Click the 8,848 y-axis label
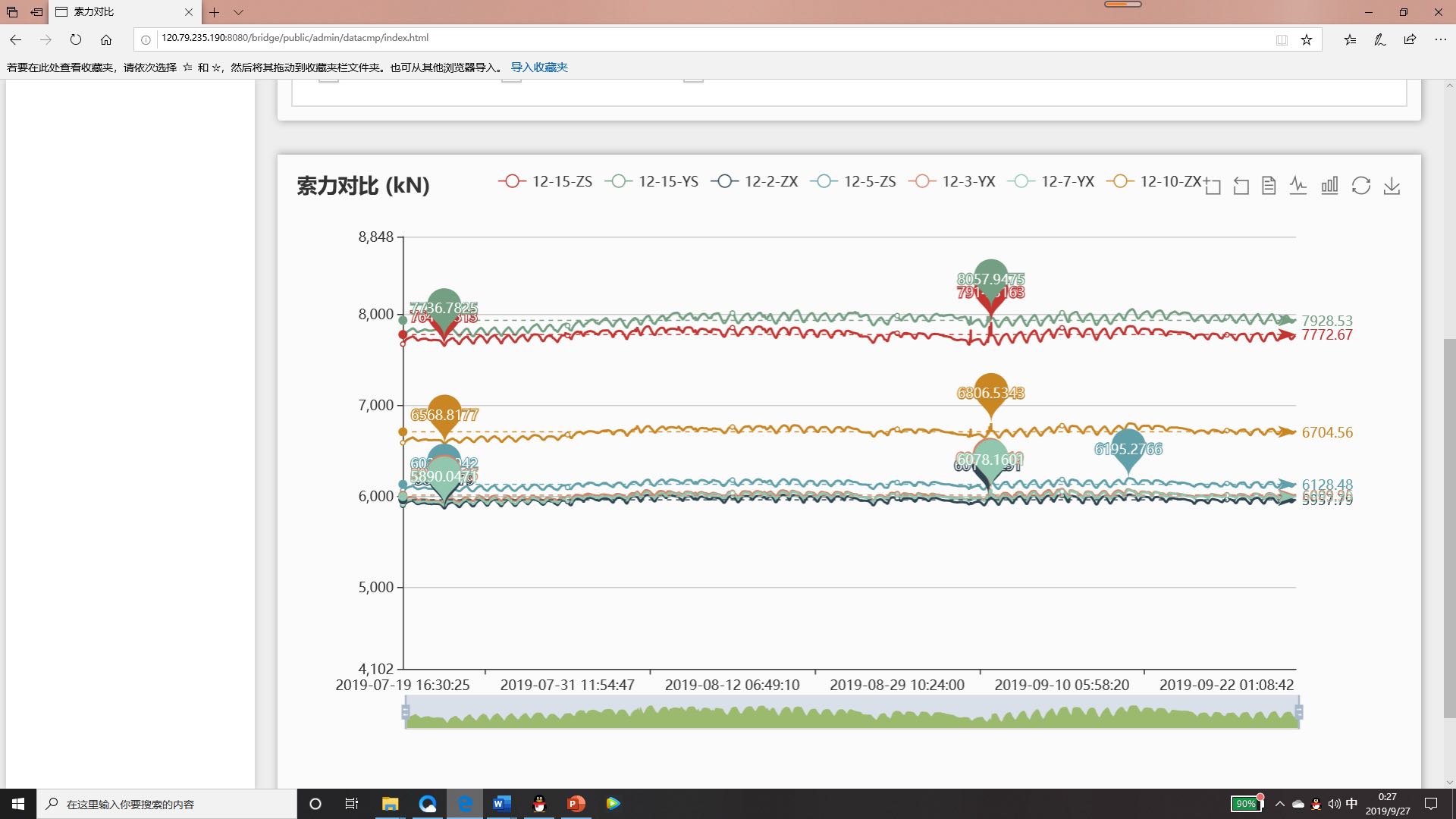Screen dimensions: 1456x819 pos(376,237)
